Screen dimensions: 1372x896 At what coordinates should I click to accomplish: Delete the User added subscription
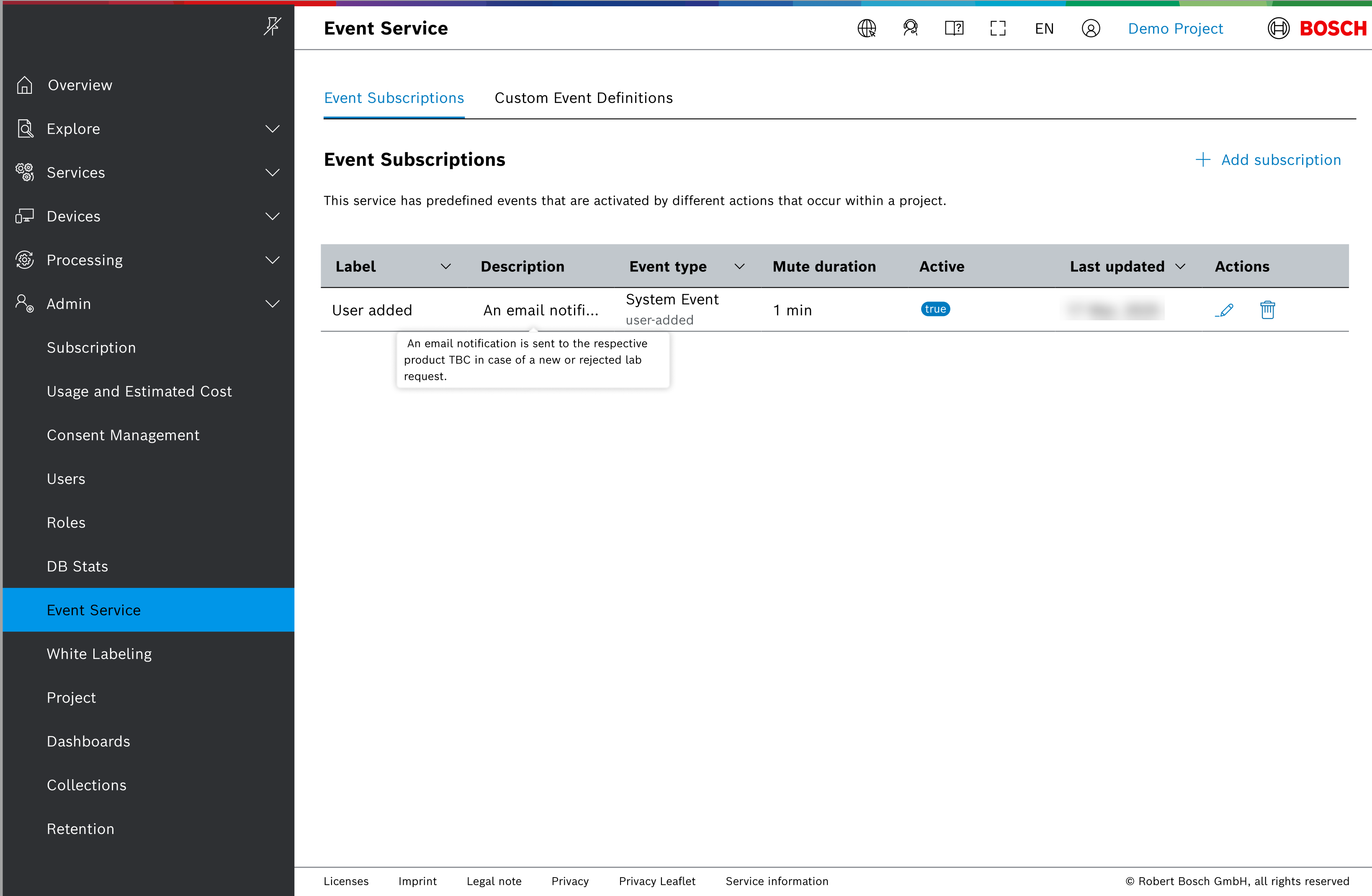tap(1267, 310)
